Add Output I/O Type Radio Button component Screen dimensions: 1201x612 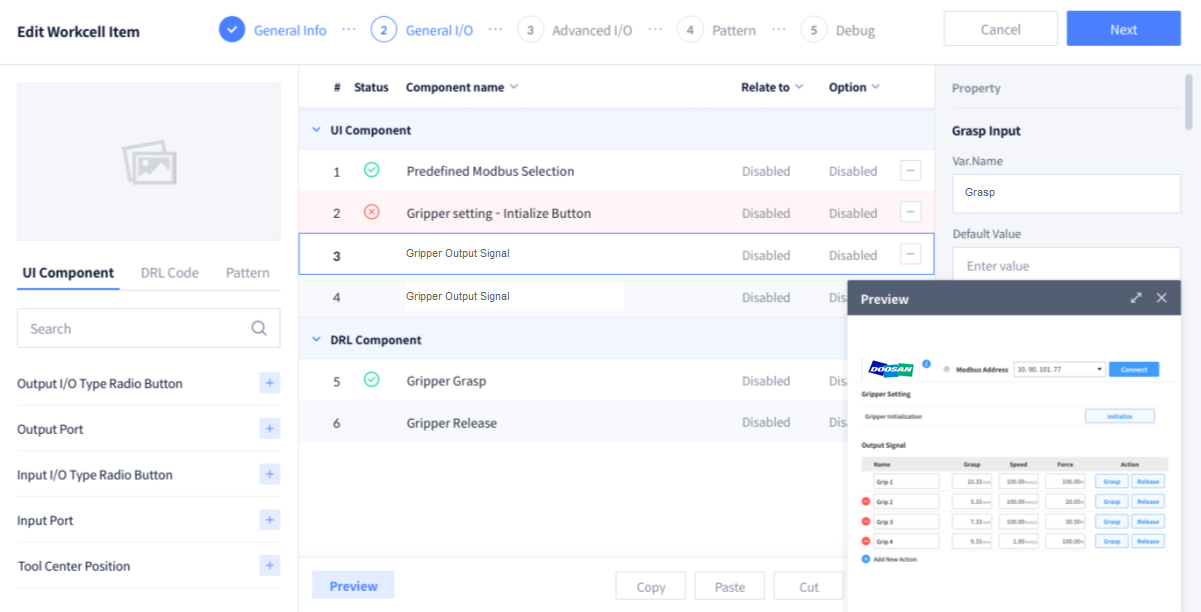click(269, 383)
